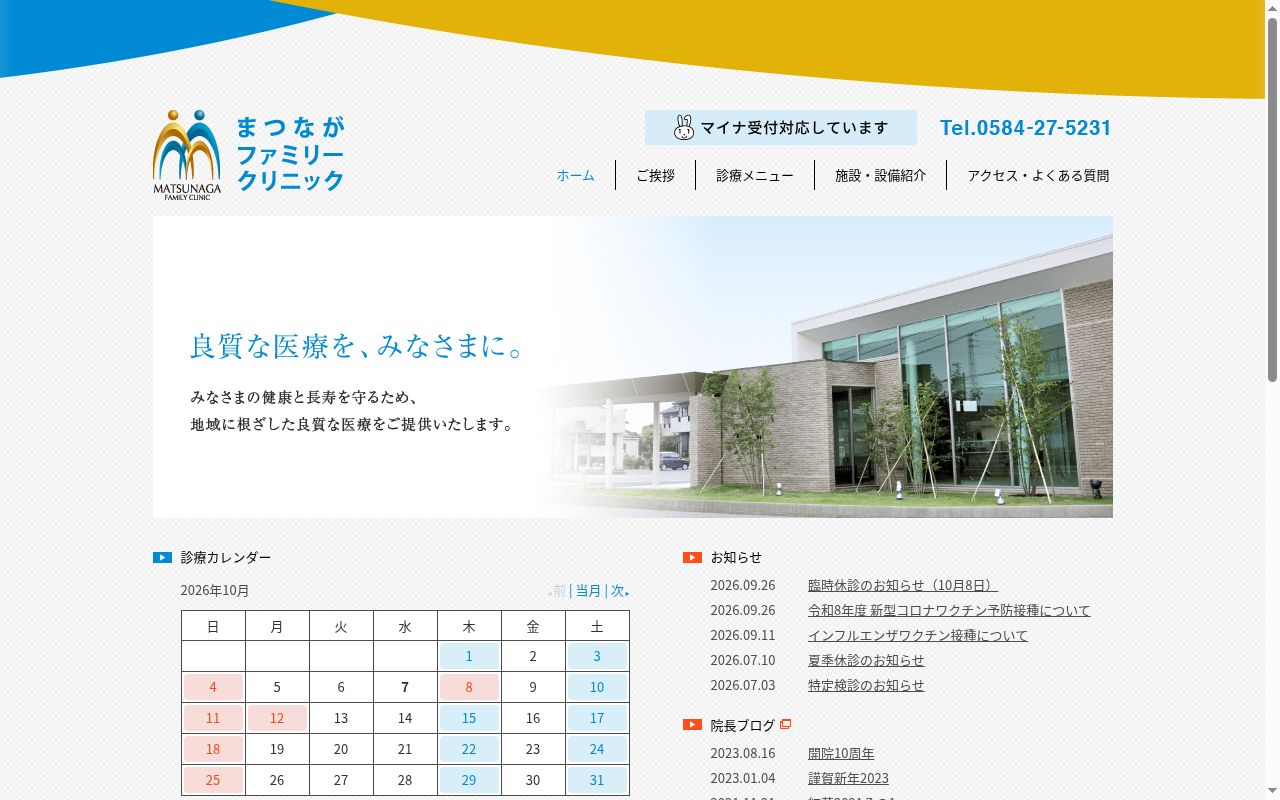Screen dimensions: 1280x800
Task: Click the マイナ受付対応しています banner
Action: click(781, 127)
